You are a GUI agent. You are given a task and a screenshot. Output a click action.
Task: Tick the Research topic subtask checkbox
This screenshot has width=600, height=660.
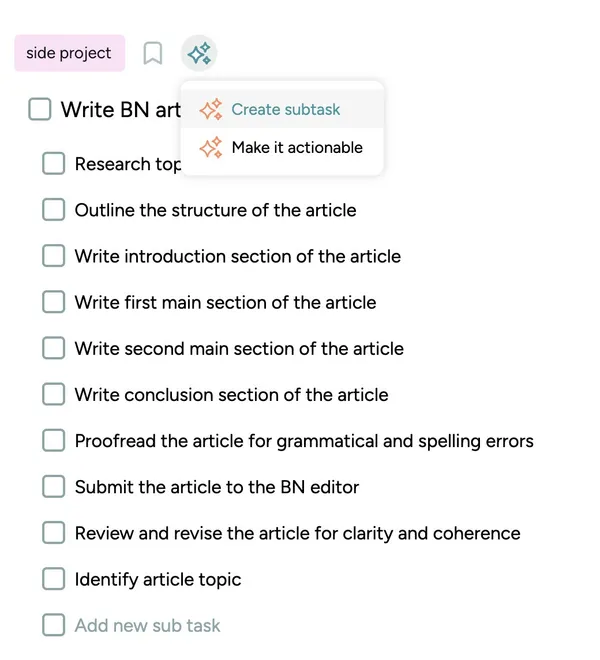53,163
